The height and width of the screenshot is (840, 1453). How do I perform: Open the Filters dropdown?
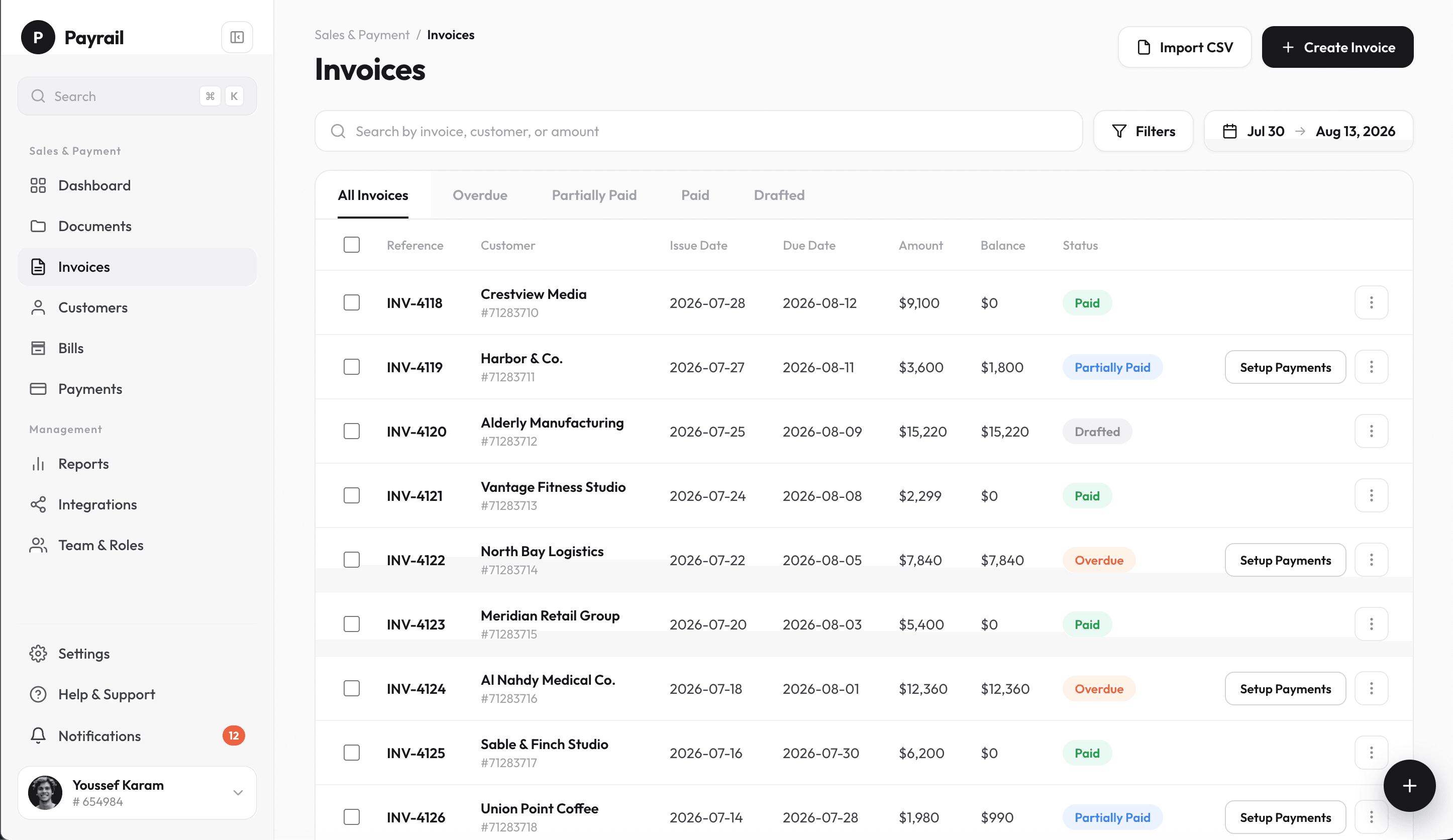coord(1143,132)
